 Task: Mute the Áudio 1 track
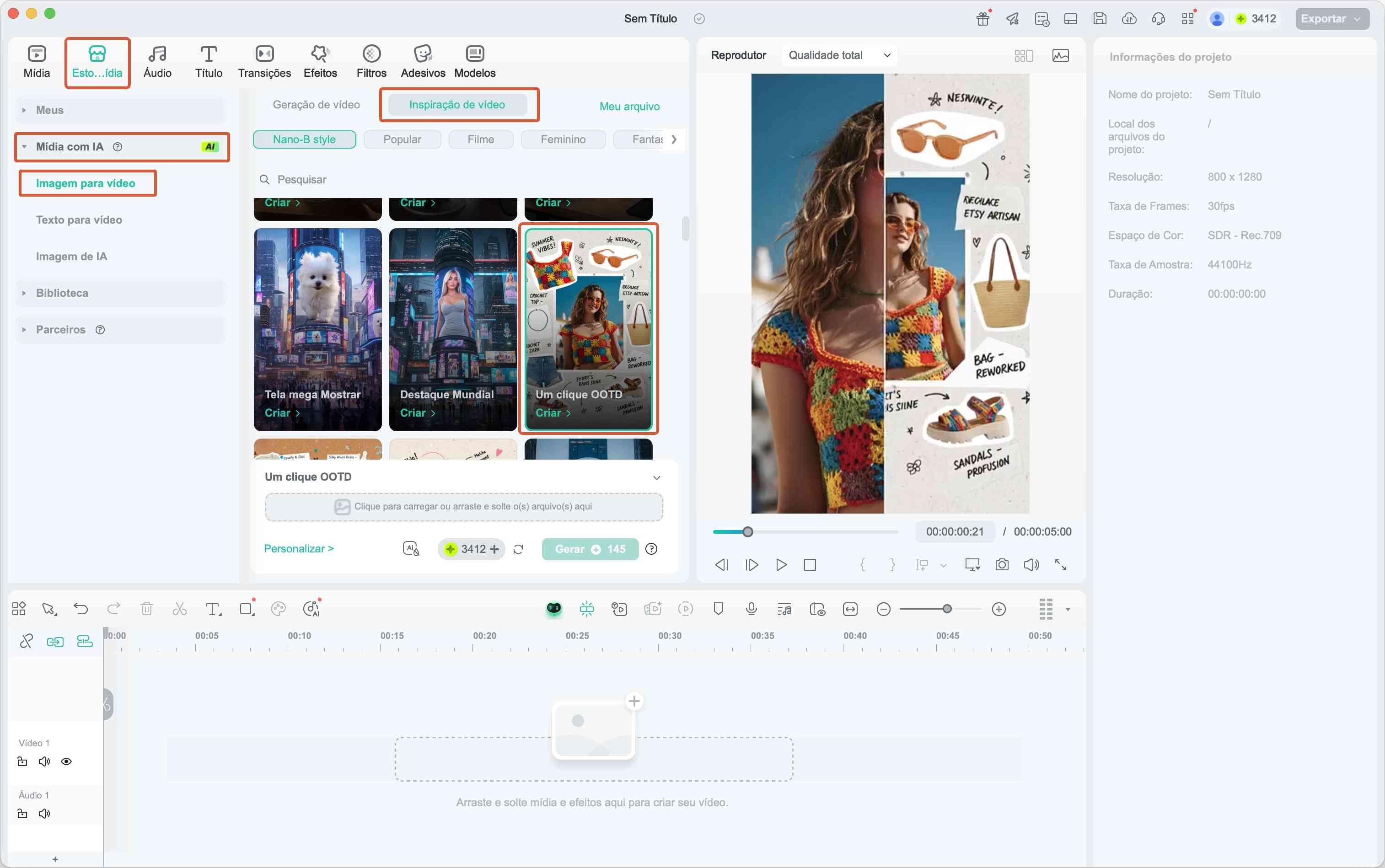pos(44,814)
